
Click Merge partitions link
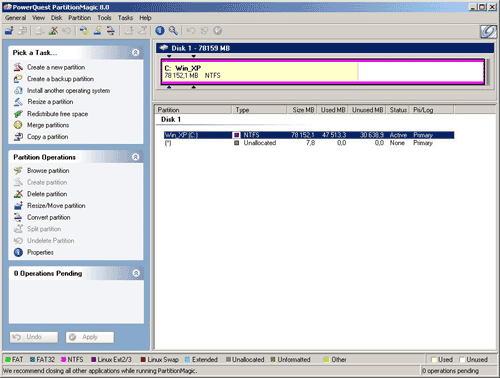pos(48,125)
